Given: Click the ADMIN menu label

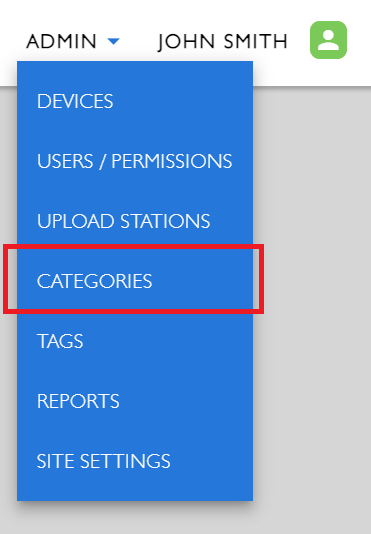Looking at the screenshot, I should click(x=61, y=42).
